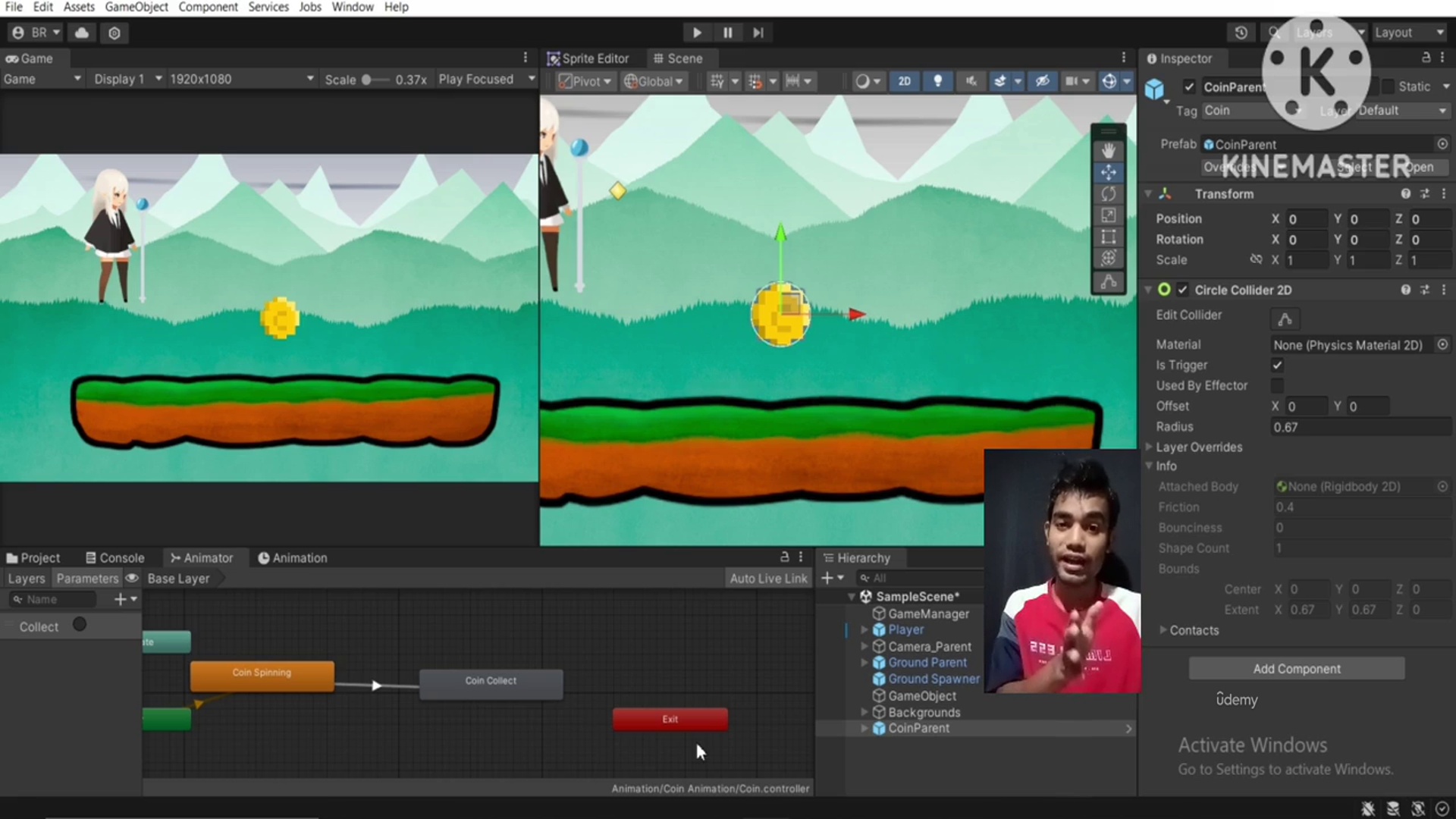This screenshot has width=1456, height=819.
Task: Expand the Layer Overrides section
Action: (x=1148, y=447)
